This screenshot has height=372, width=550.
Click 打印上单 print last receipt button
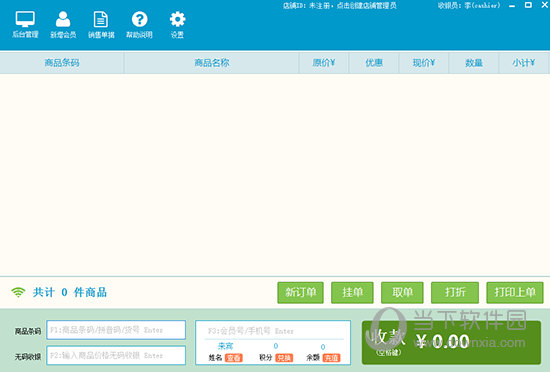(515, 292)
